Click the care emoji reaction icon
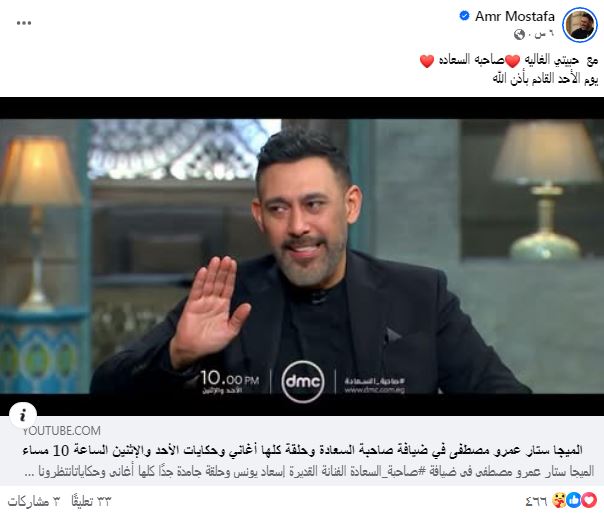604x520 pixels. click(559, 500)
